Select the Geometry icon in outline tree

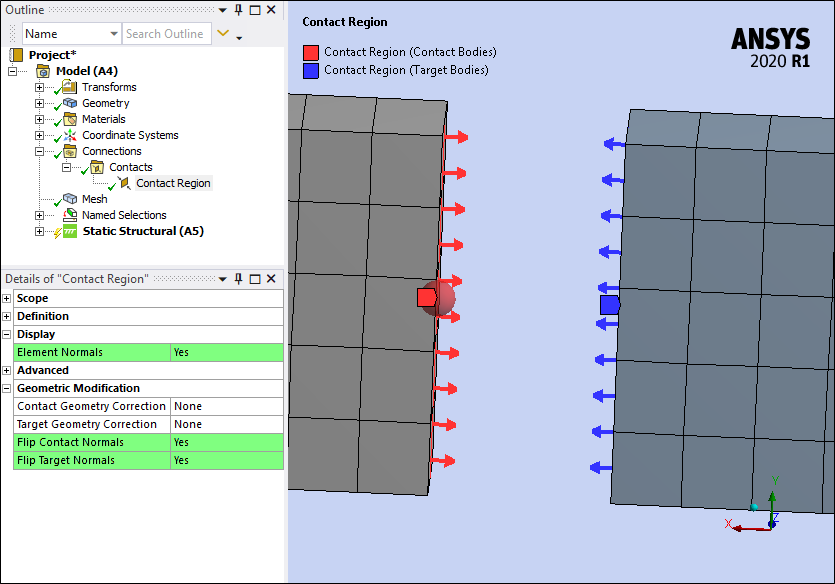pos(70,103)
